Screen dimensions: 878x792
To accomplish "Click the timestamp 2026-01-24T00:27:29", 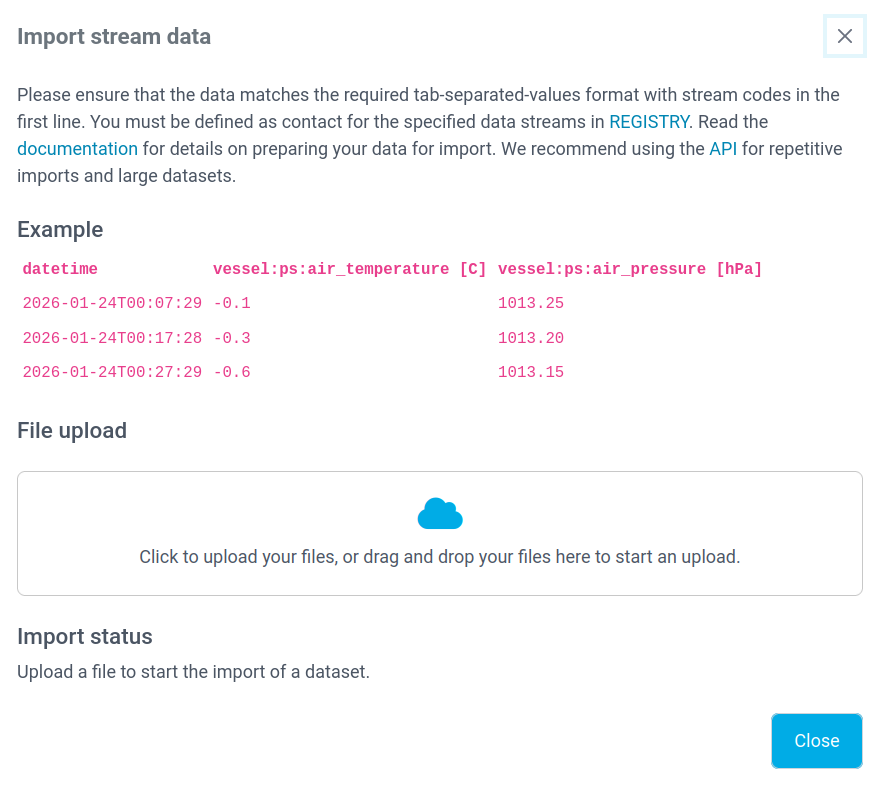I will pos(112,372).
